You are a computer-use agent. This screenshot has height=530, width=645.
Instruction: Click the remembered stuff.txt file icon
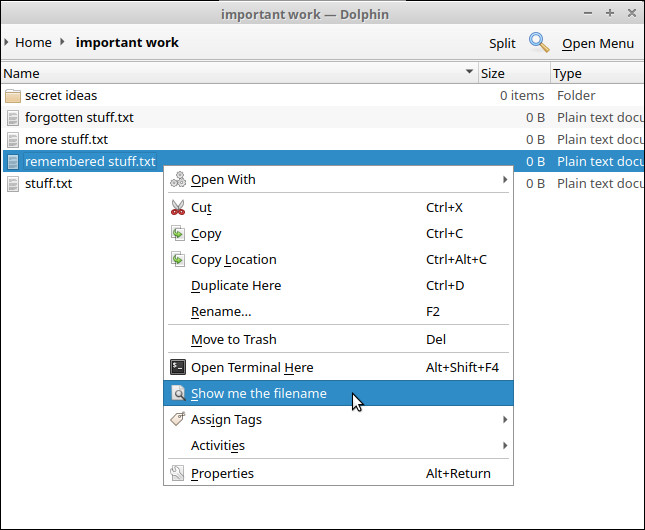(13, 162)
